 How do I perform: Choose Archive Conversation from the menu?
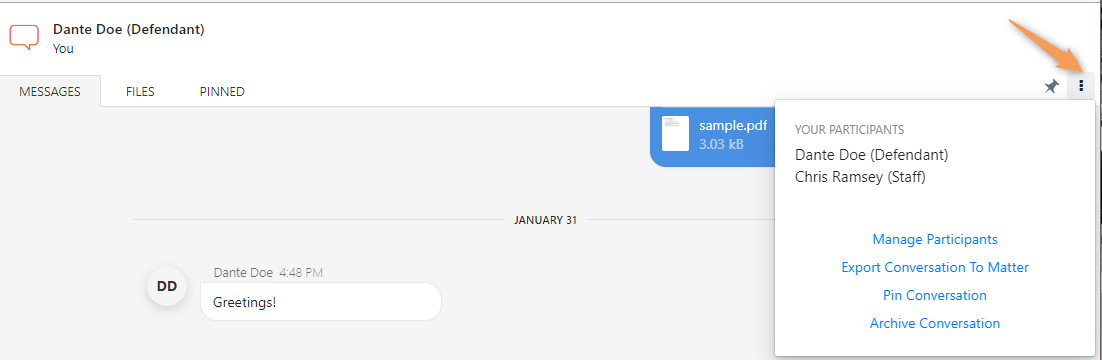pos(935,323)
